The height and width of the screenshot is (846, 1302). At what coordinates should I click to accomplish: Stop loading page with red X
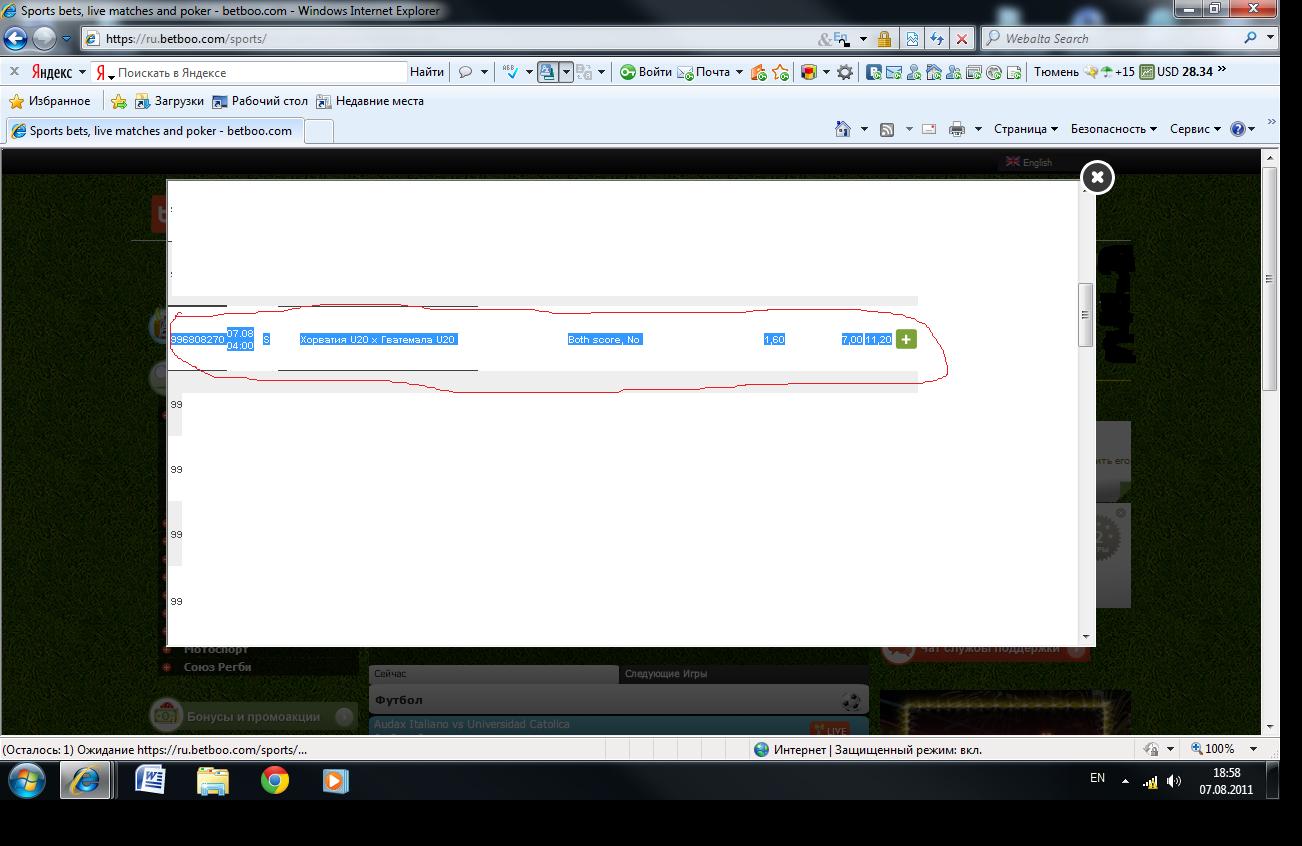pyautogui.click(x=962, y=39)
